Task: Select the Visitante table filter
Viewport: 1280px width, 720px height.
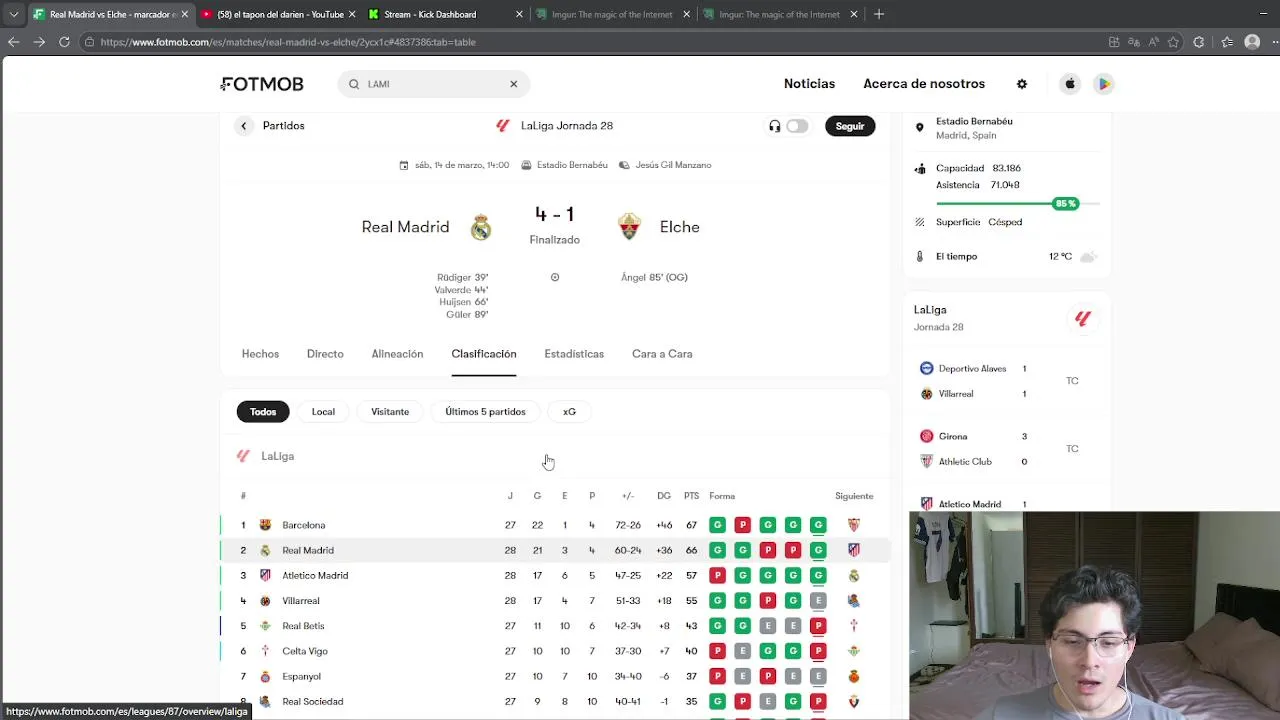Action: click(x=390, y=412)
